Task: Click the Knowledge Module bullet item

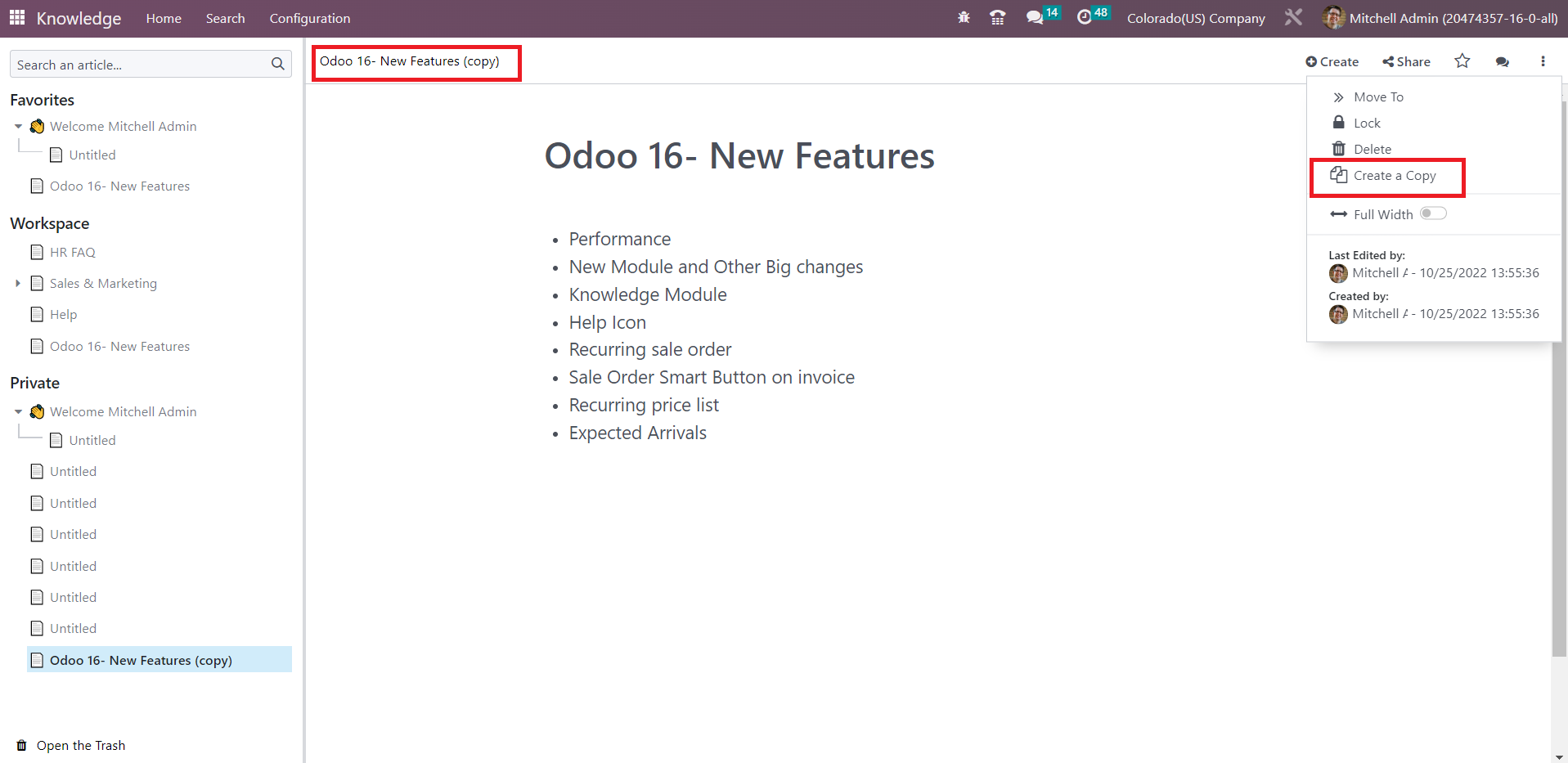Action: point(648,294)
